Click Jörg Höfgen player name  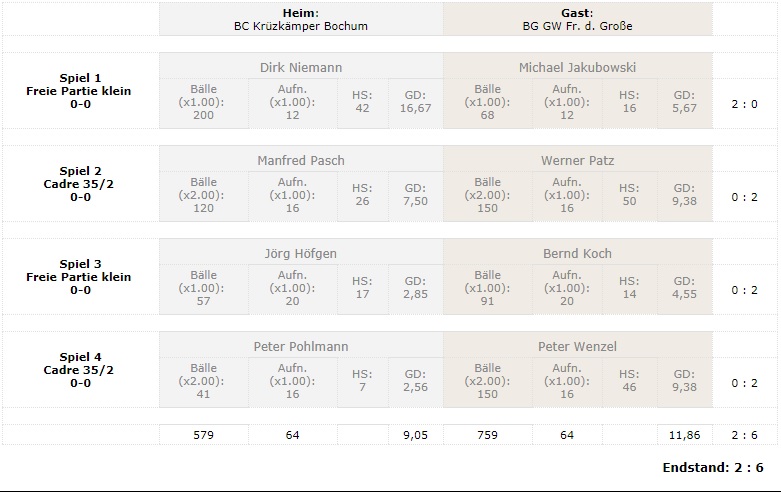click(x=300, y=253)
